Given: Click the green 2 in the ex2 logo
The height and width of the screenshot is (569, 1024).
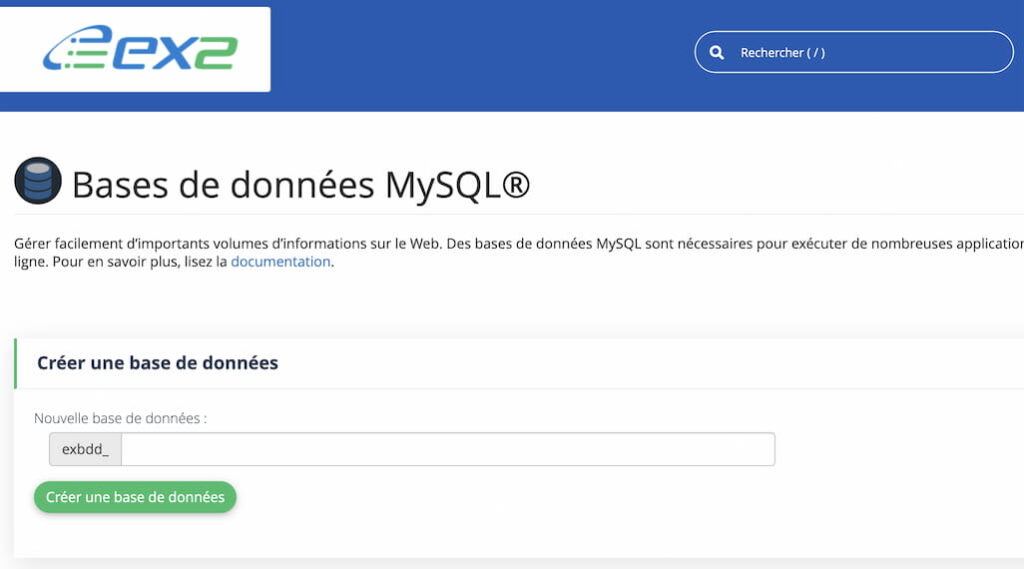Looking at the screenshot, I should click(x=216, y=52).
